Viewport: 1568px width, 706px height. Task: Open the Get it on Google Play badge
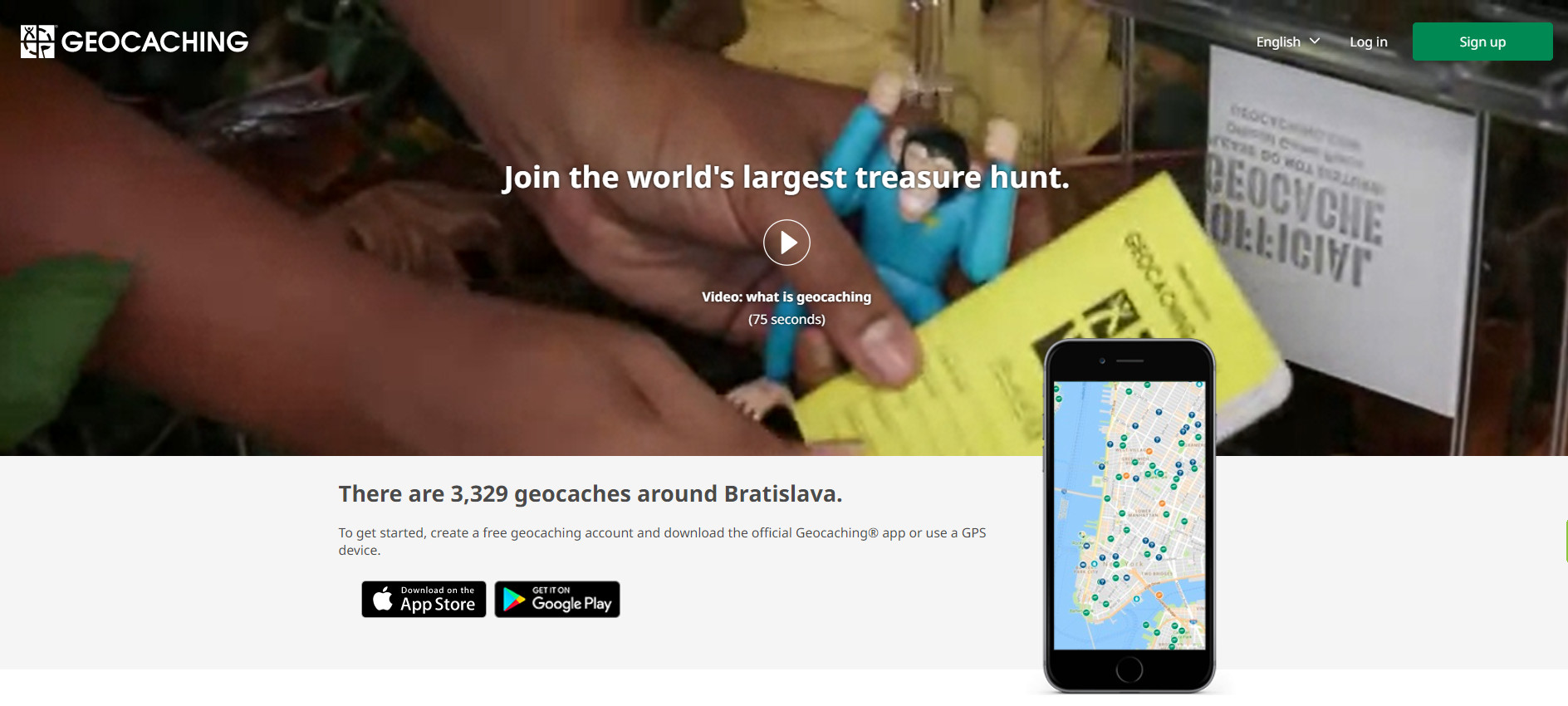(557, 599)
